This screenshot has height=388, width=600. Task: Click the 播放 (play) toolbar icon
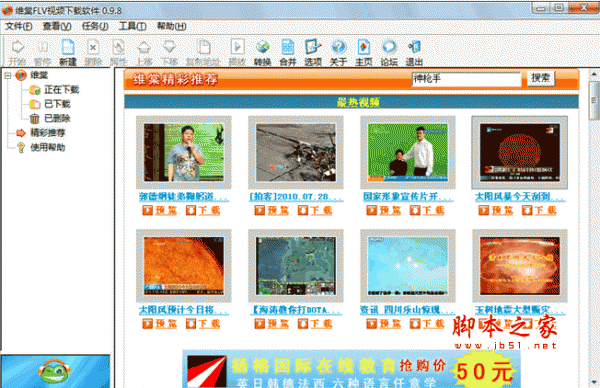(x=237, y=52)
